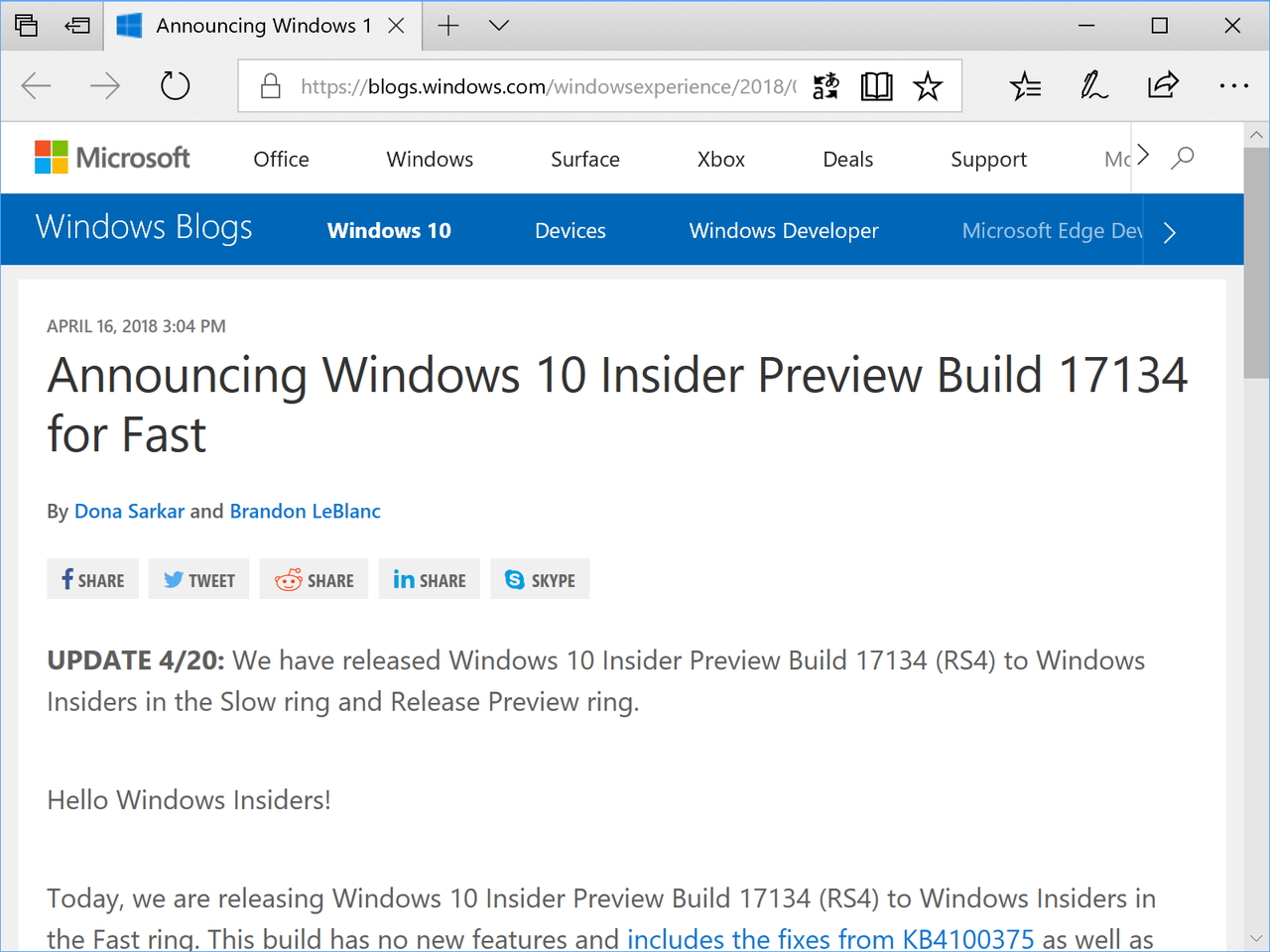Set these tabs aside

[76, 25]
